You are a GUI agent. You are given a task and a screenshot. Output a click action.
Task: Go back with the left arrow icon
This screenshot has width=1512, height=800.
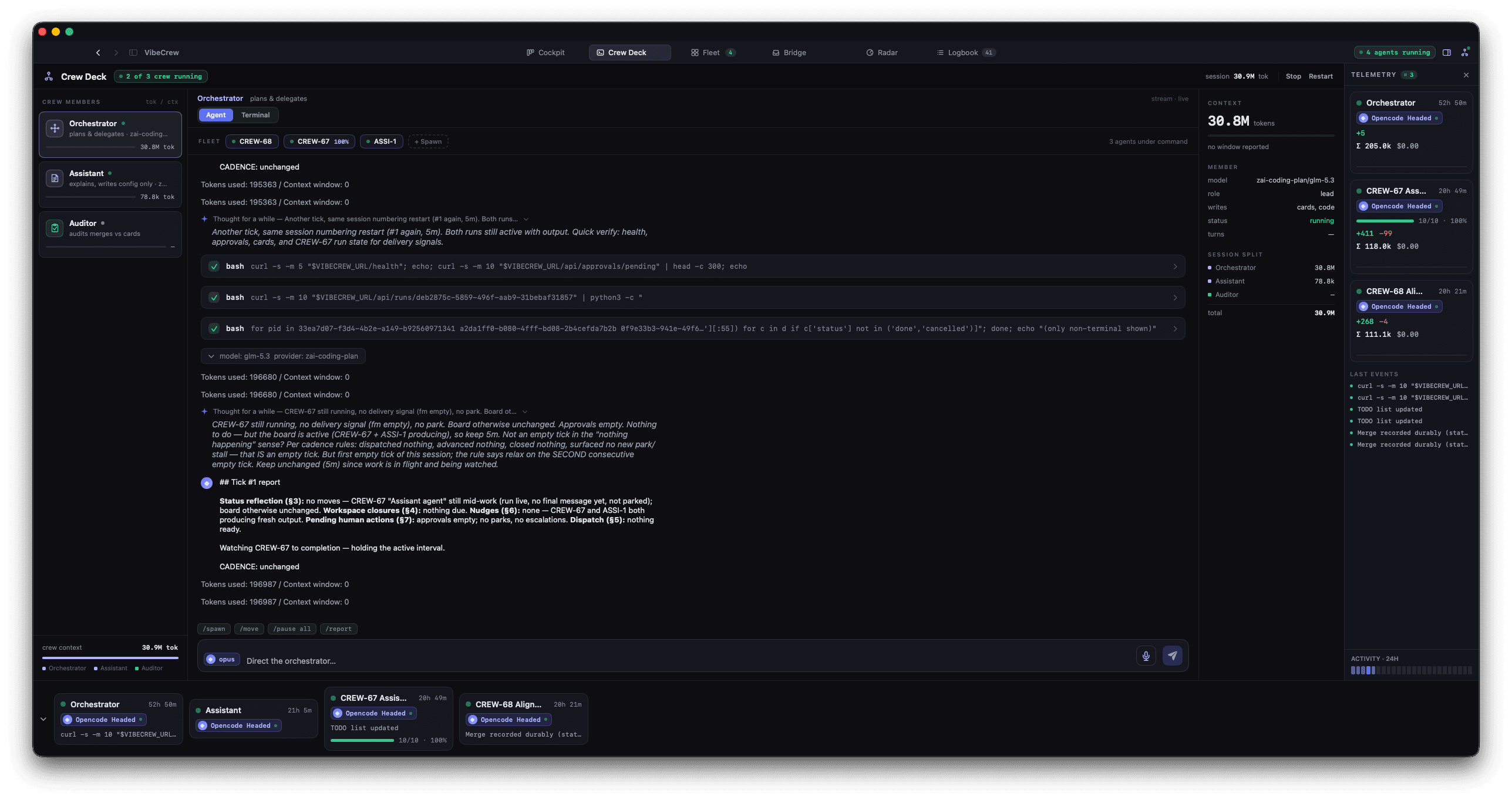(x=98, y=53)
